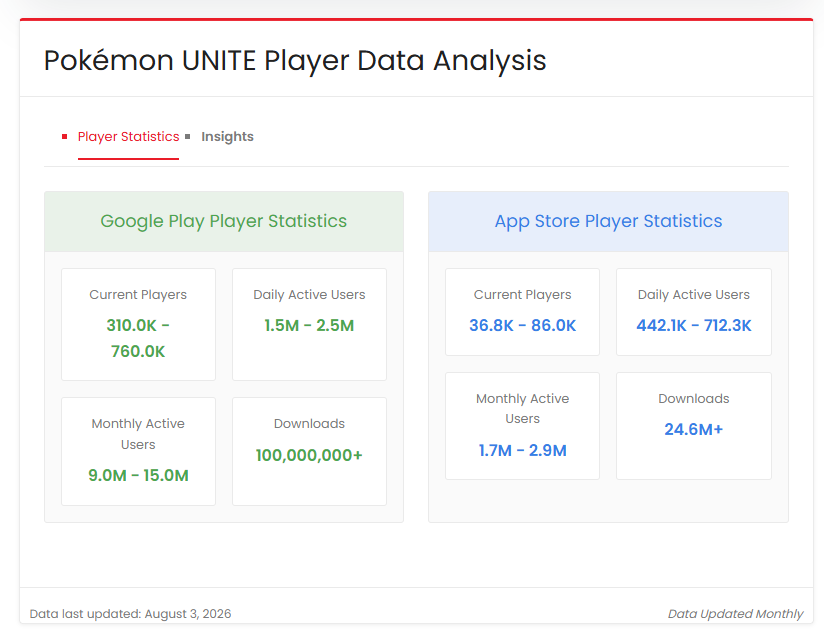This screenshot has height=629, width=824.
Task: Click the Data Updated Monthly note
Action: click(735, 614)
